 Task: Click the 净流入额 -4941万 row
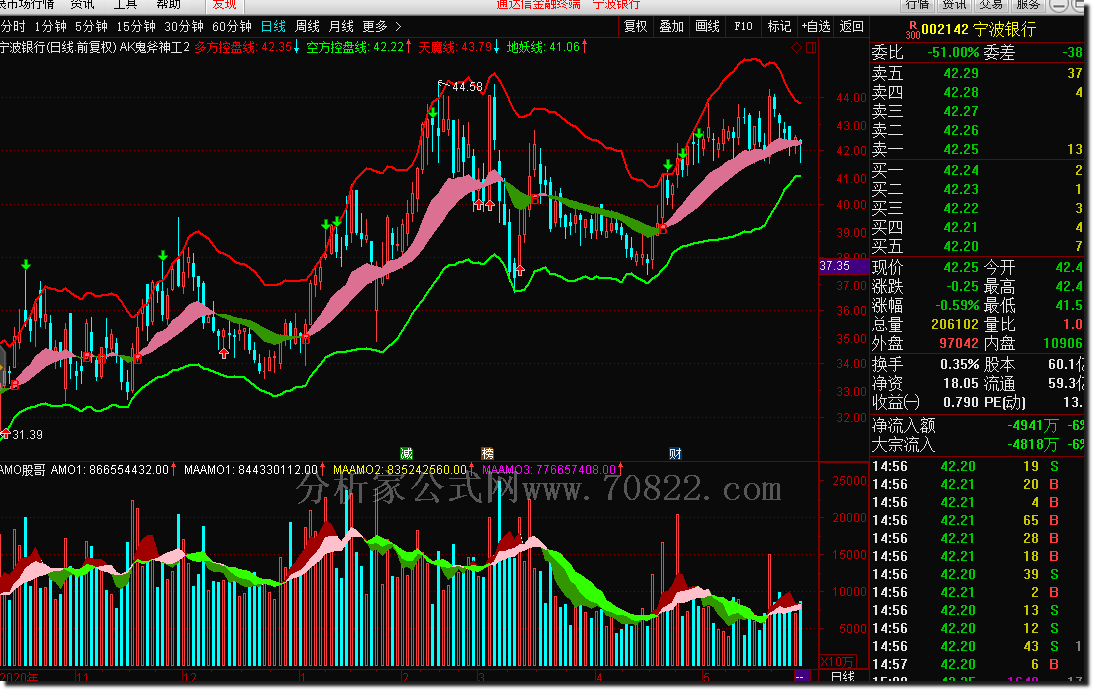[x=977, y=426]
